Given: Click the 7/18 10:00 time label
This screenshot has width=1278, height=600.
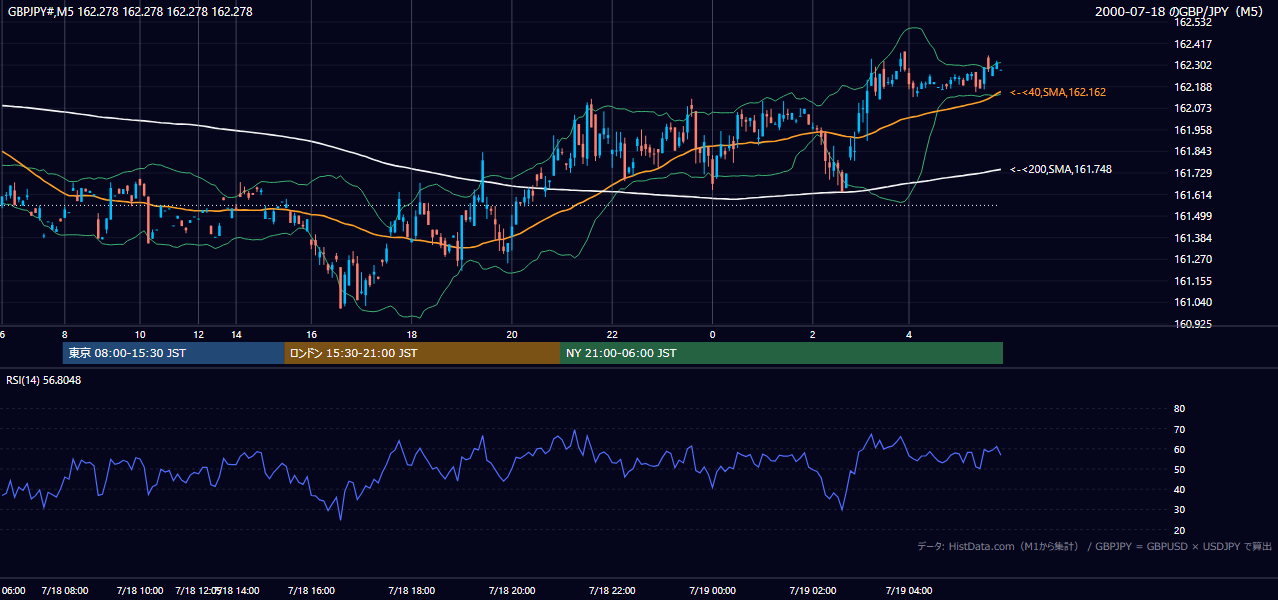Looking at the screenshot, I should pos(139,591).
